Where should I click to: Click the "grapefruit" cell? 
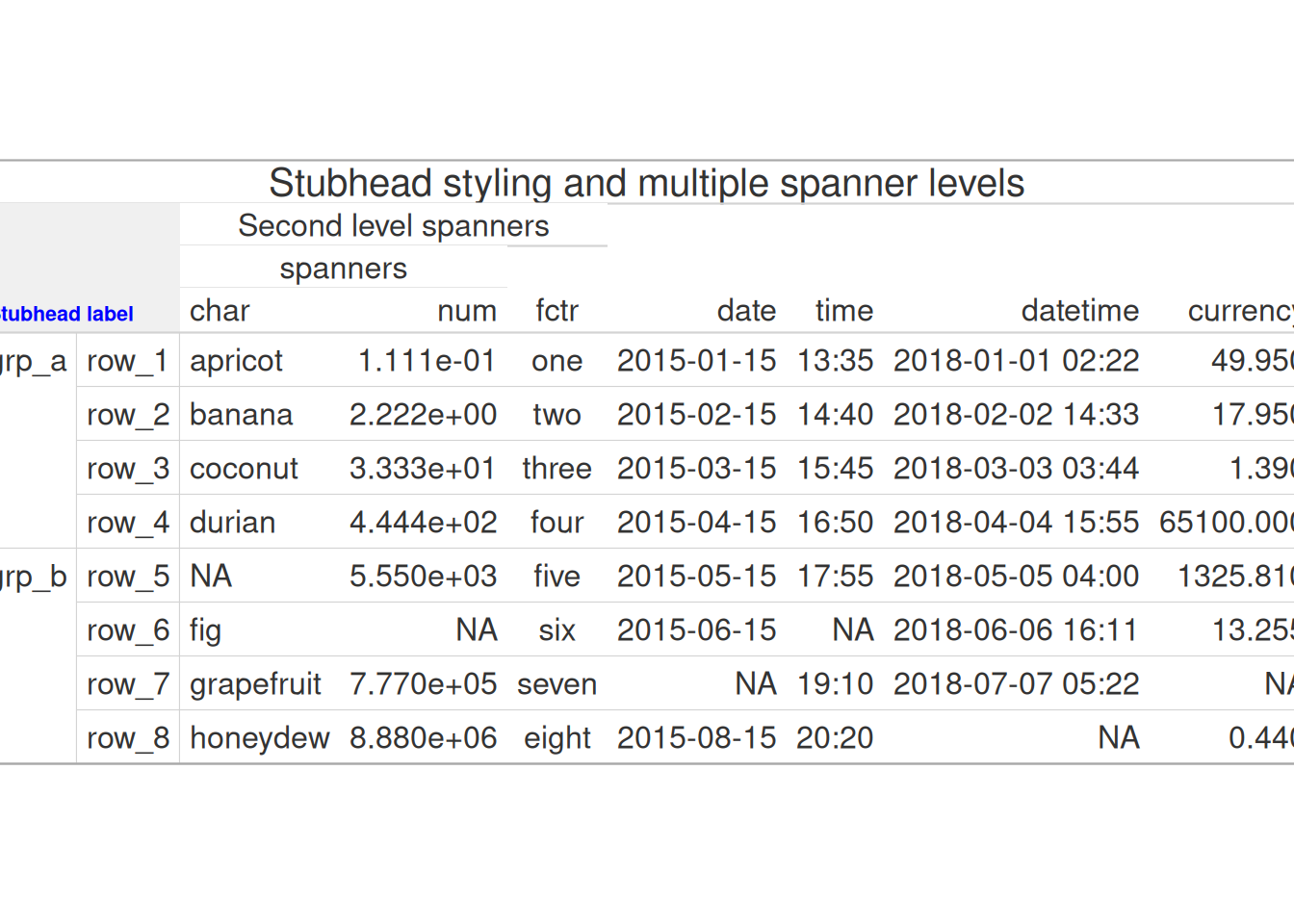tap(255, 684)
